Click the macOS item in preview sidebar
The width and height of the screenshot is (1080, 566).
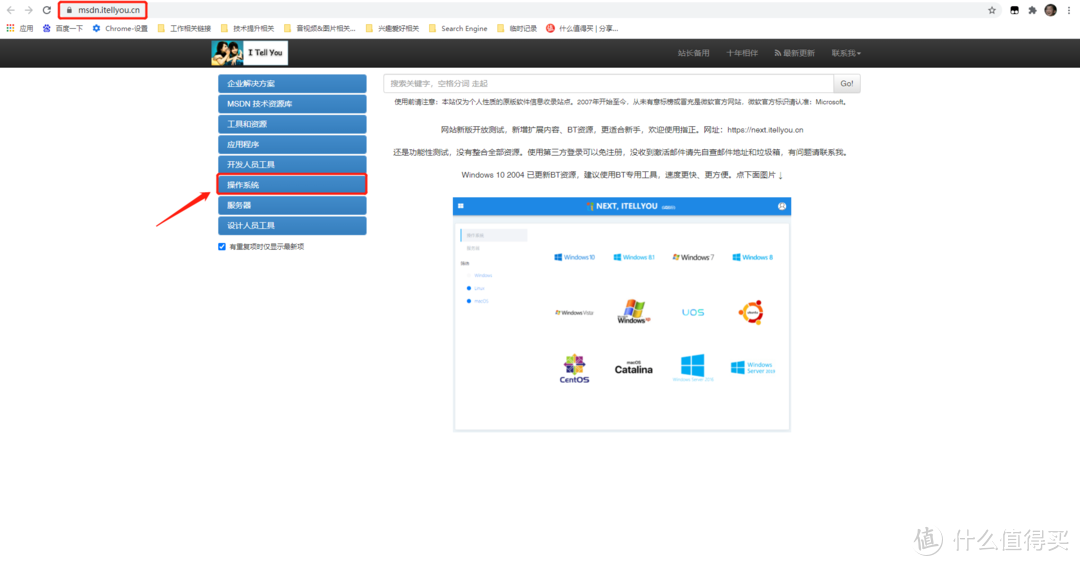(477, 301)
